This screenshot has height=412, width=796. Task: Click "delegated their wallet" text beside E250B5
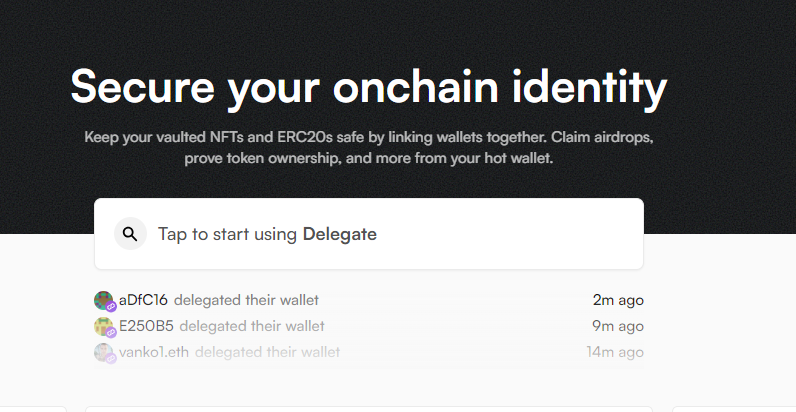click(x=252, y=326)
